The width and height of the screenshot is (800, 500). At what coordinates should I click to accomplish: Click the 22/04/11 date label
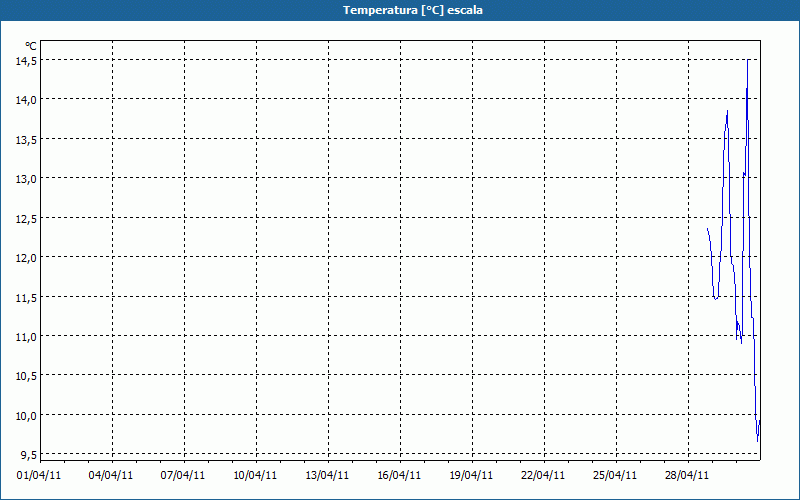tap(543, 476)
